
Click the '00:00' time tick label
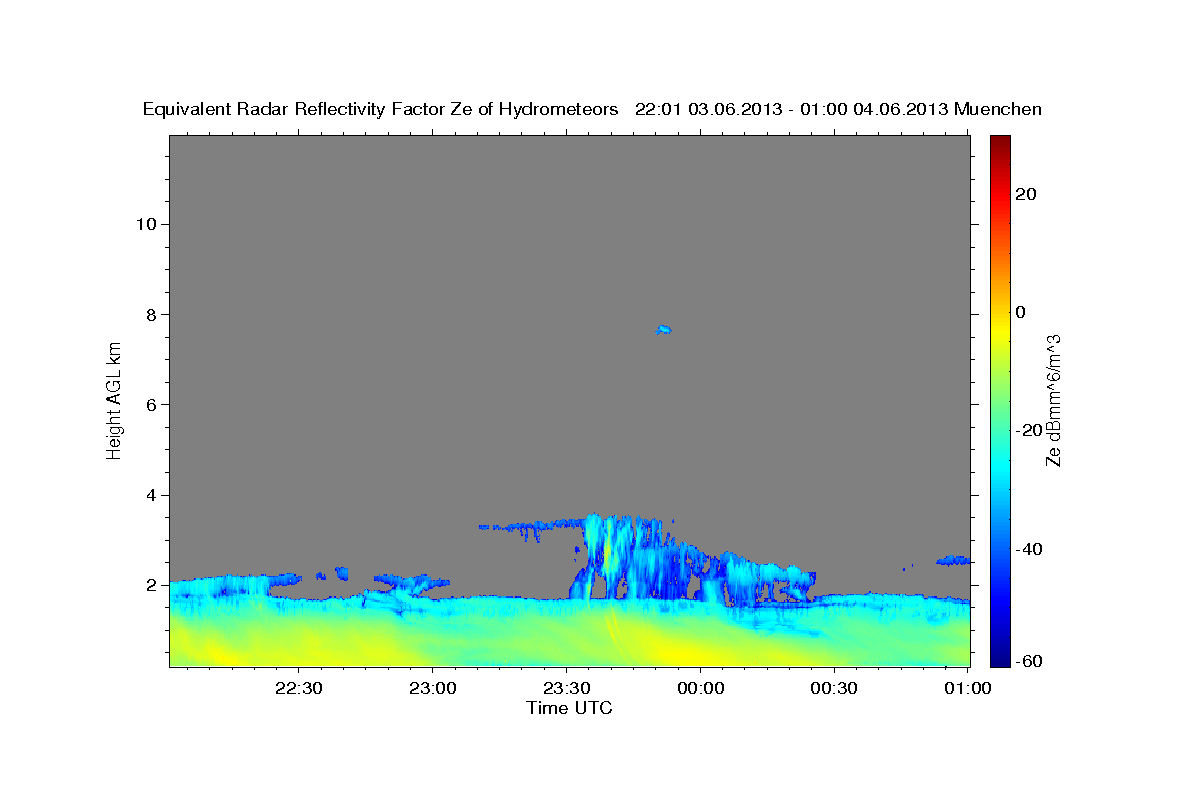pyautogui.click(x=701, y=689)
